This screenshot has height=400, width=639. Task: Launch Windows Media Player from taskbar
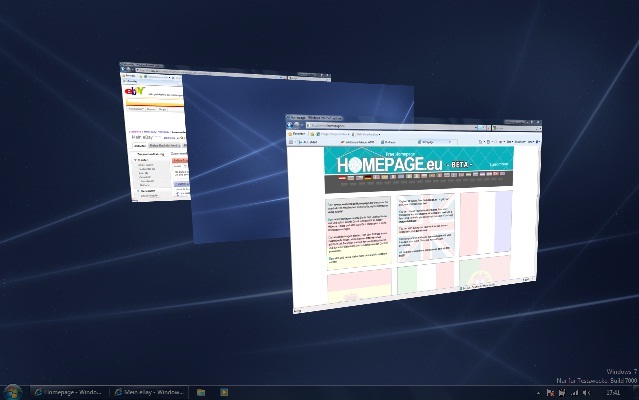[x=224, y=392]
